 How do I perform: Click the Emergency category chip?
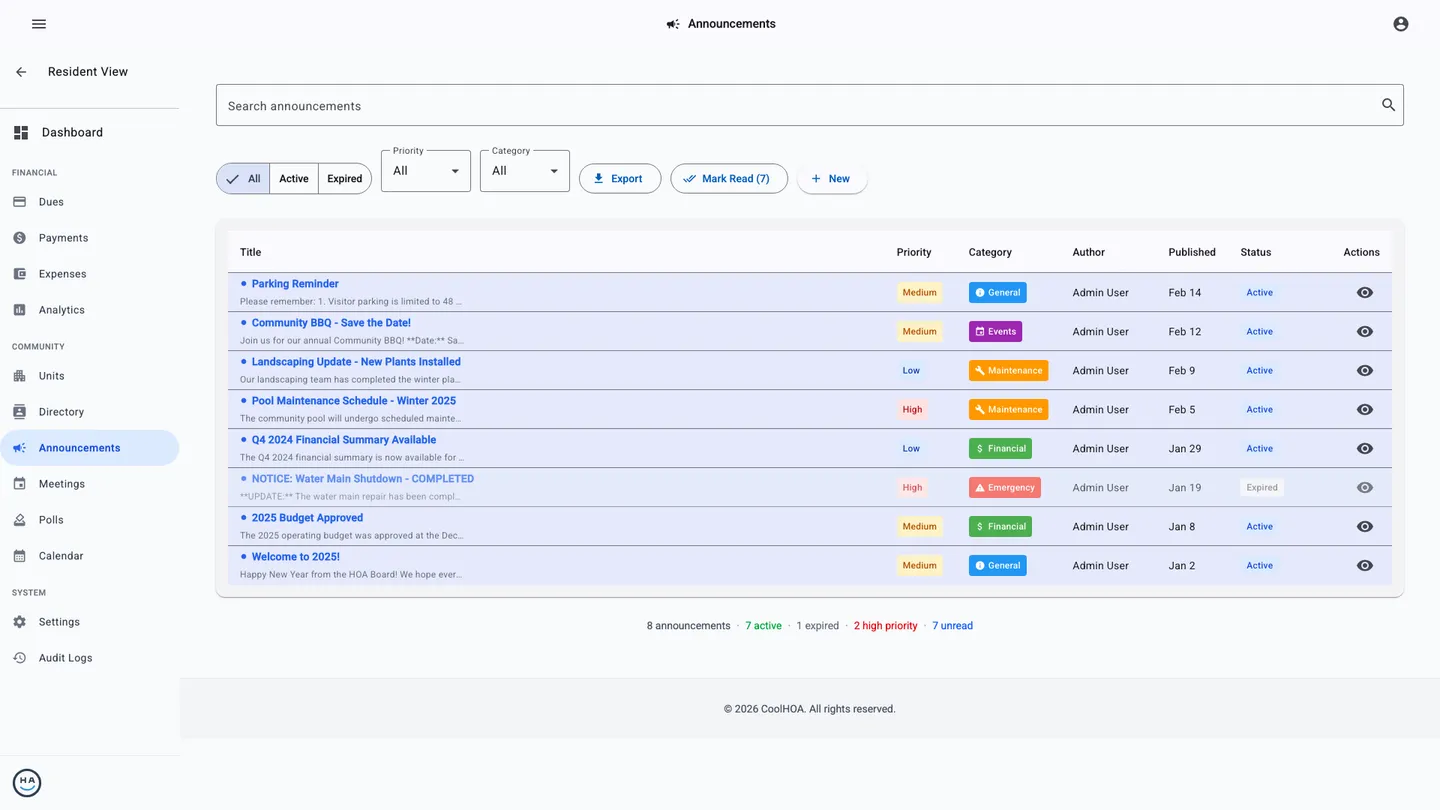[x=1004, y=488]
